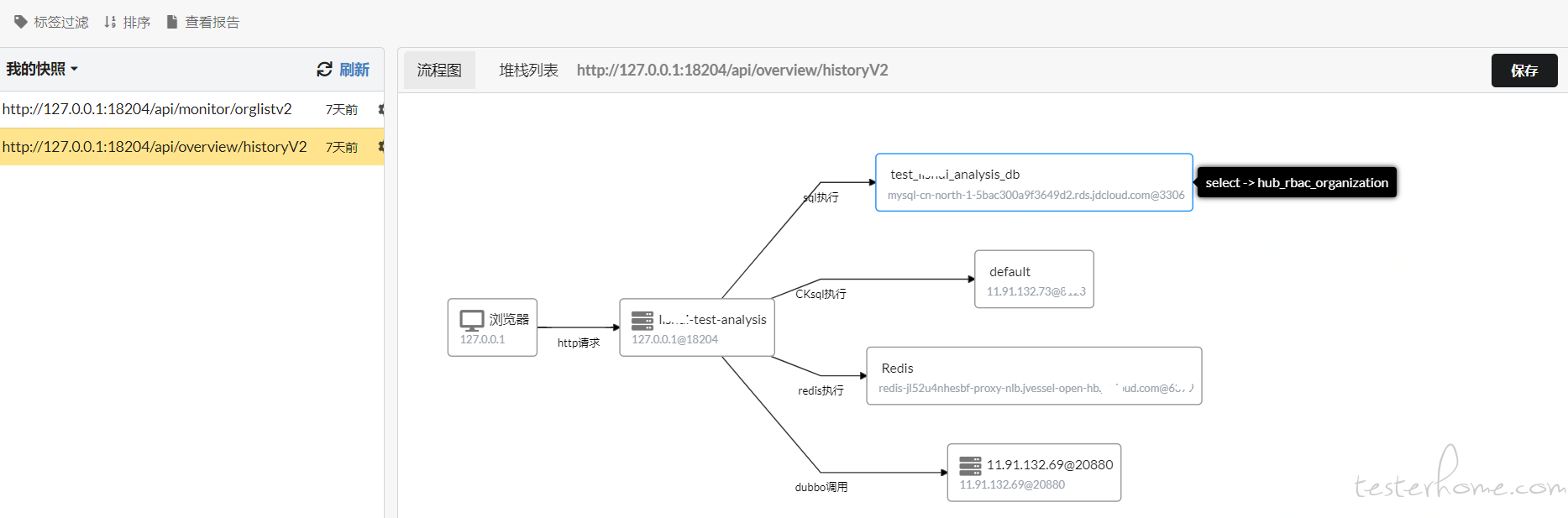Click the pin icon beside the historyV2 snapshot

pyautogui.click(x=381, y=147)
